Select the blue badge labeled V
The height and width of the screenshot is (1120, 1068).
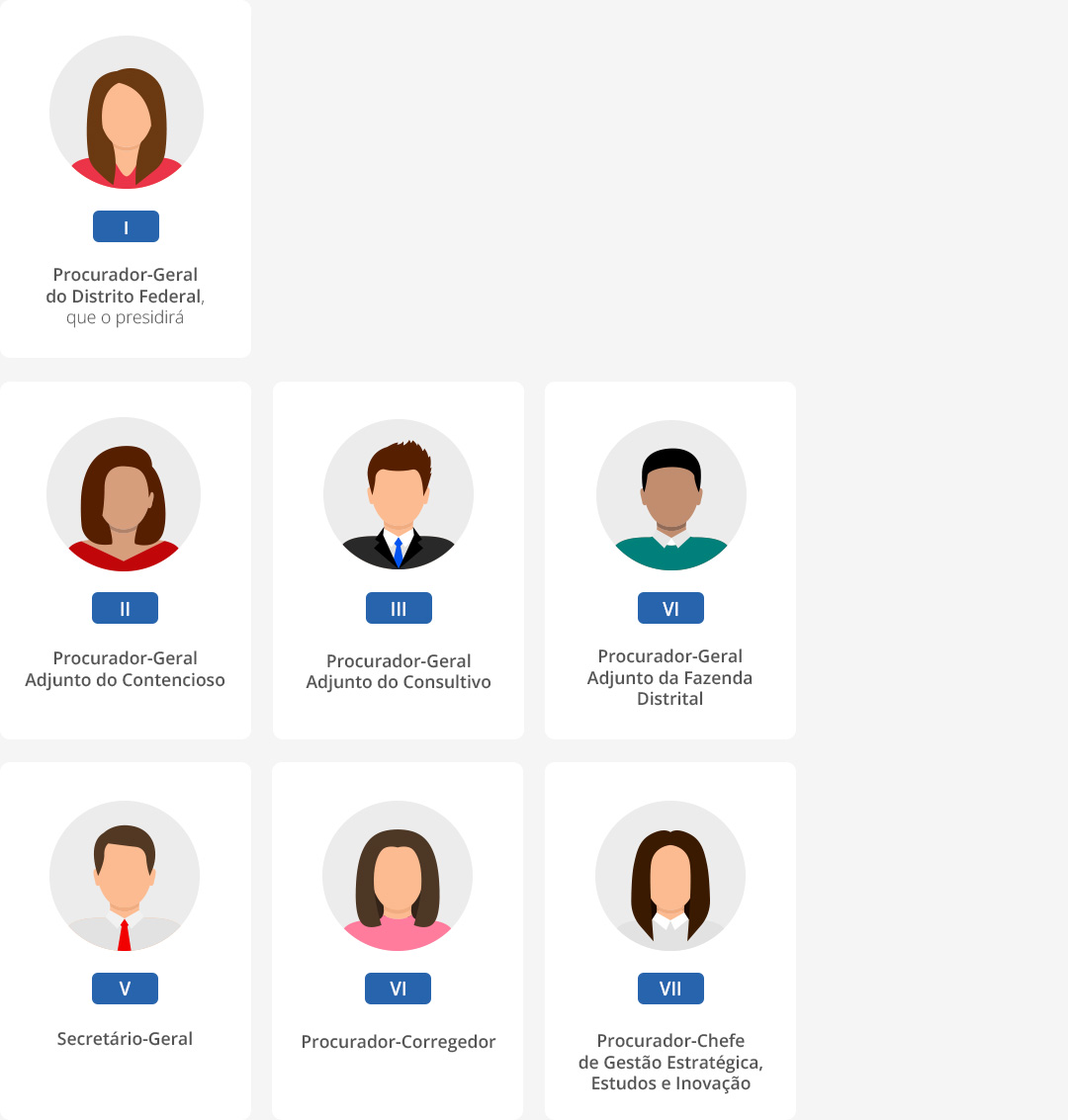coord(125,989)
